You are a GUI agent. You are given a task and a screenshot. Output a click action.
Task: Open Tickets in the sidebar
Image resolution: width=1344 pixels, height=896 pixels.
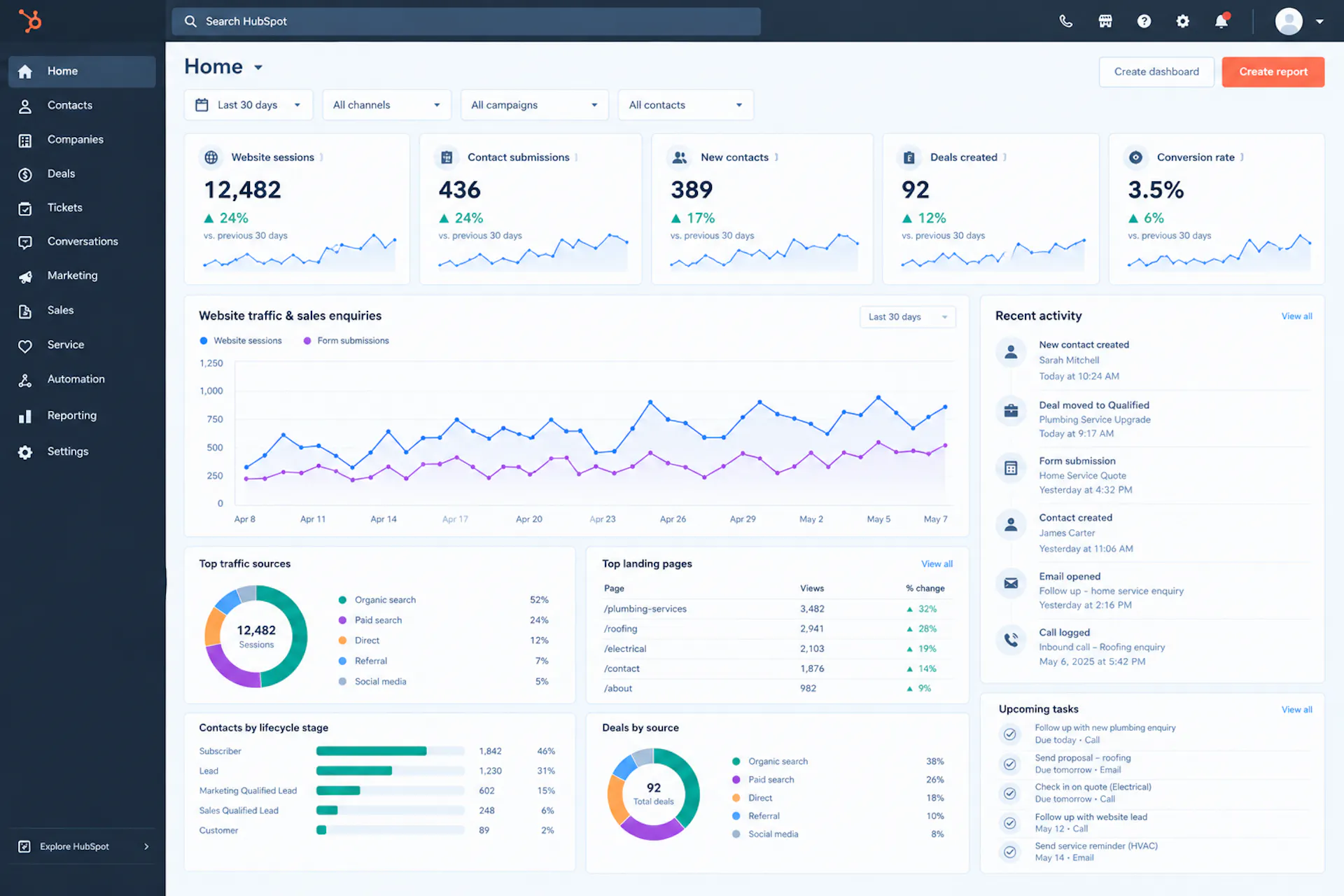(x=82, y=208)
